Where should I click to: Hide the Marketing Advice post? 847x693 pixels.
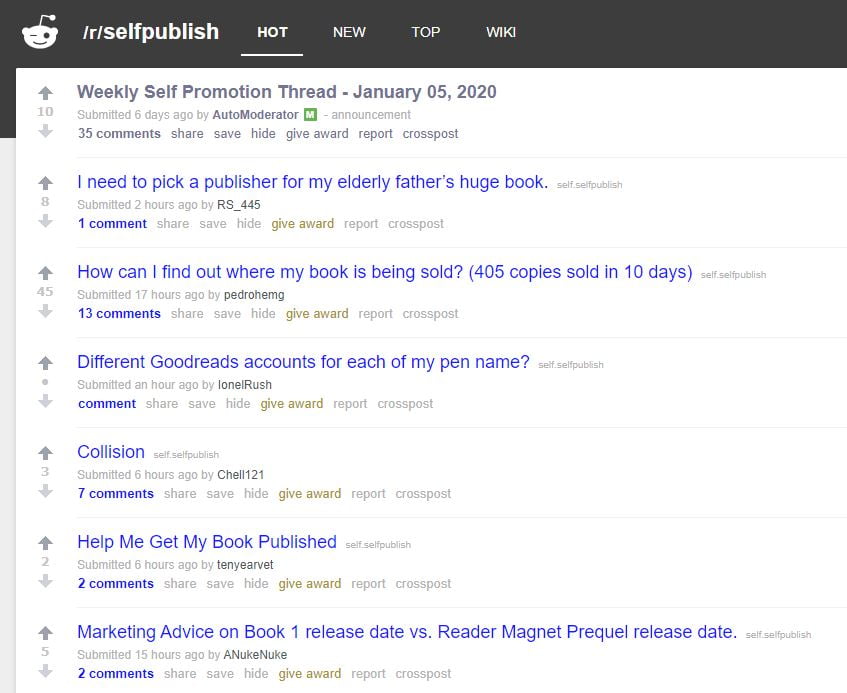pyautogui.click(x=256, y=674)
